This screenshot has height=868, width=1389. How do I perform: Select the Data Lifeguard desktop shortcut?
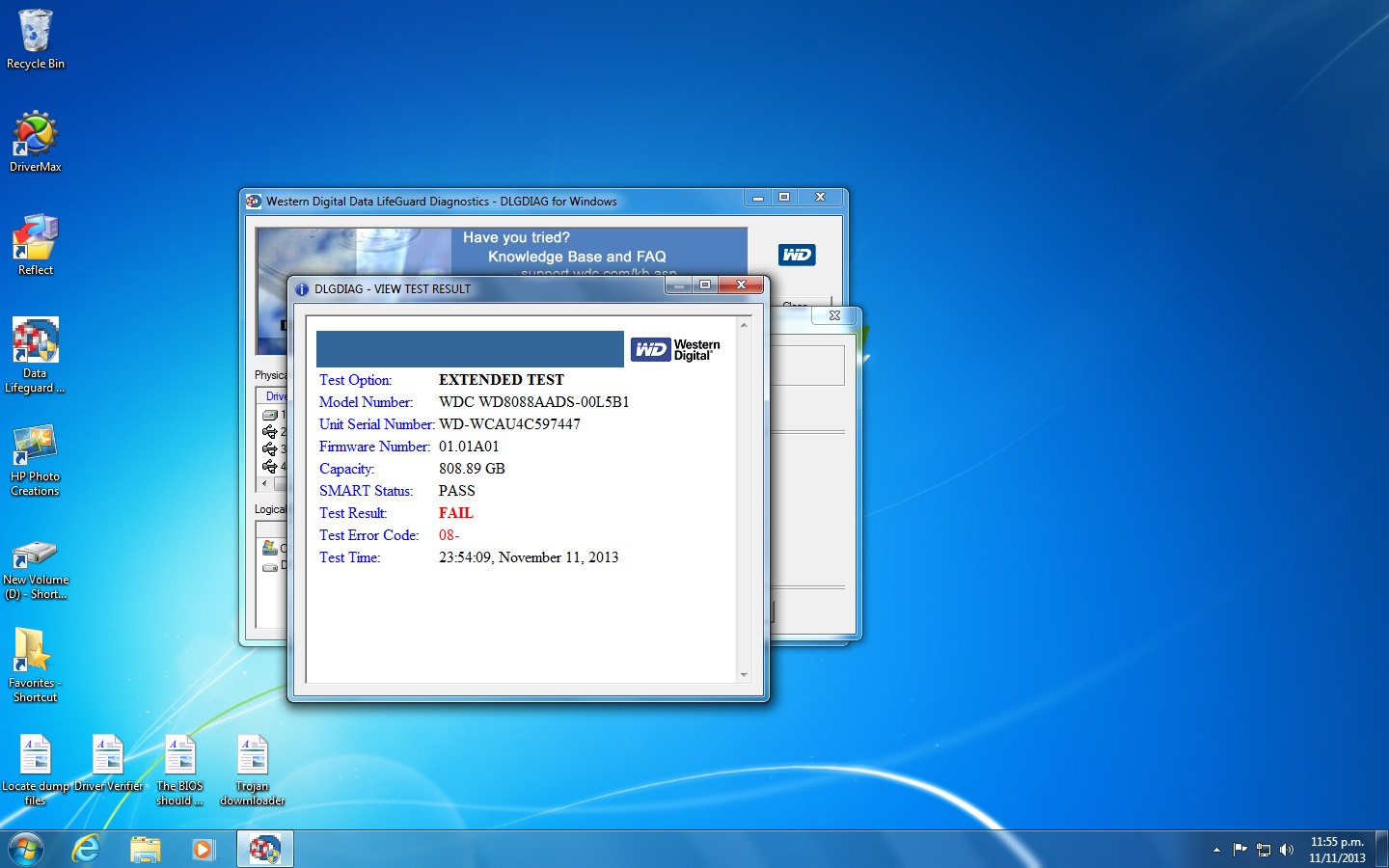click(x=35, y=355)
